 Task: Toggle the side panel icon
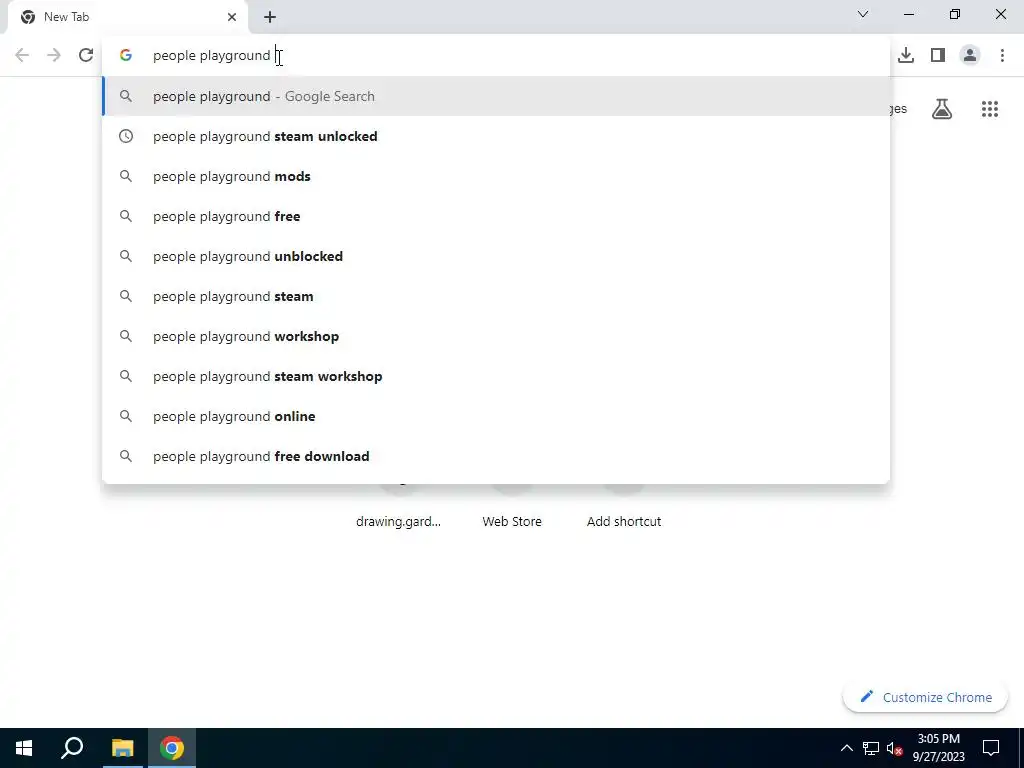[x=938, y=55]
